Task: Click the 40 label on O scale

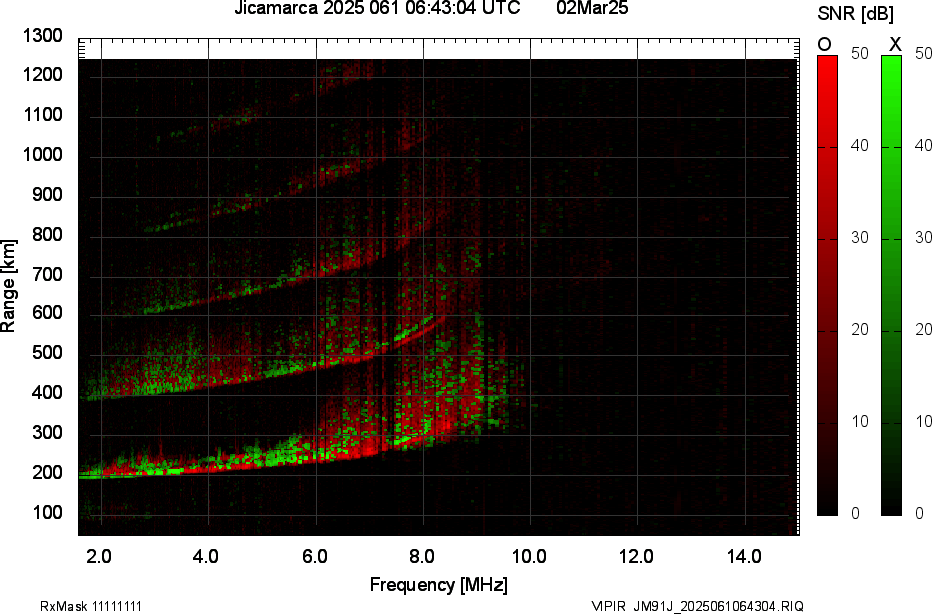Action: (860, 146)
